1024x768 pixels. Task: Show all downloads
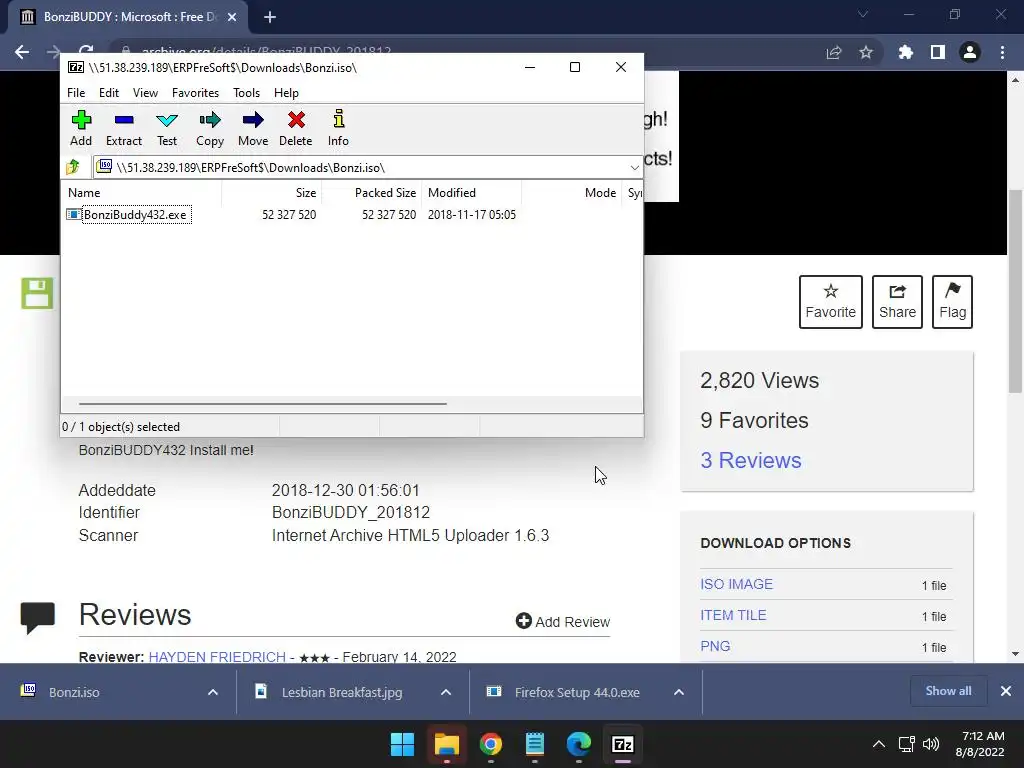[x=948, y=691]
